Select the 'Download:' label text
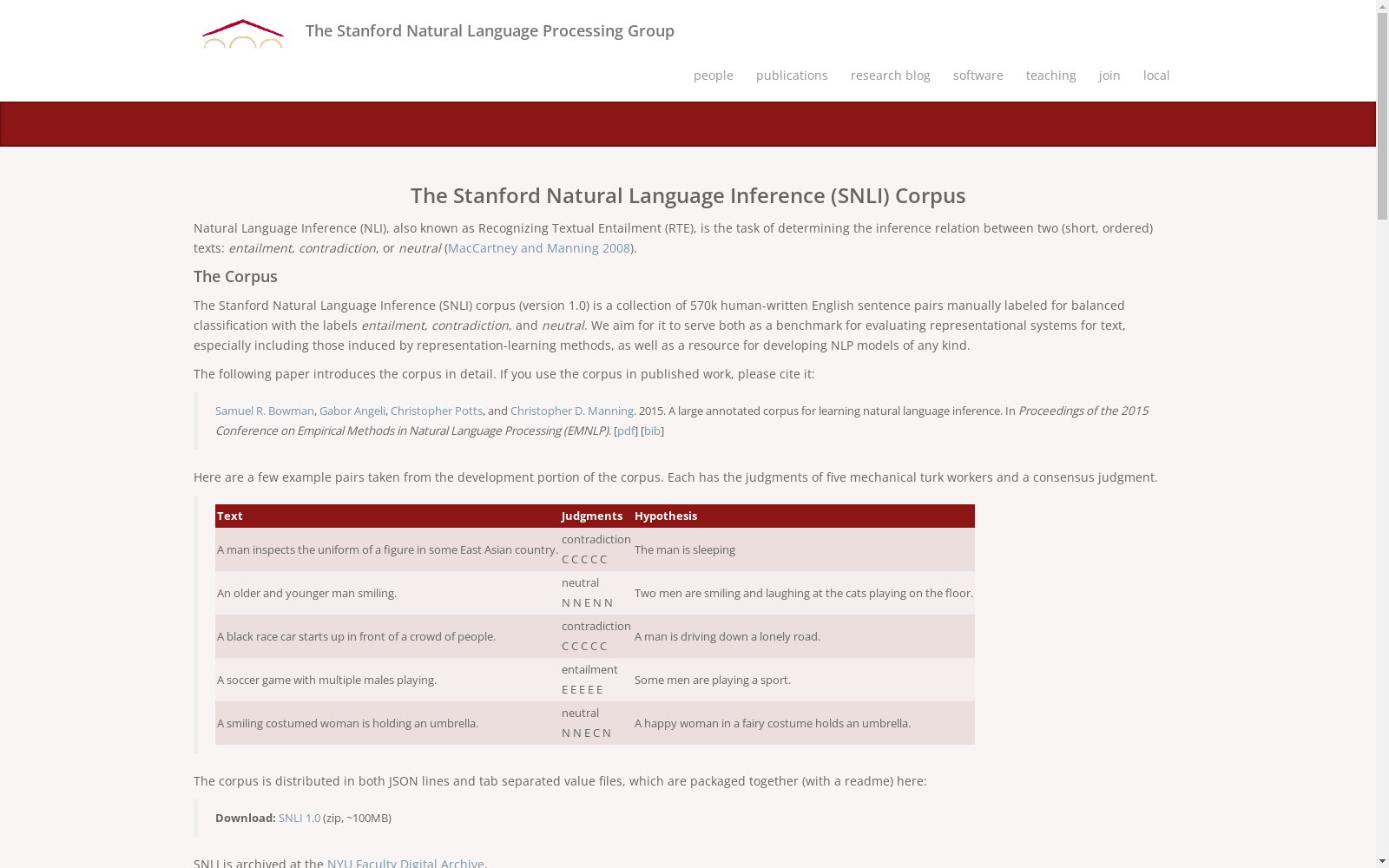 point(246,818)
